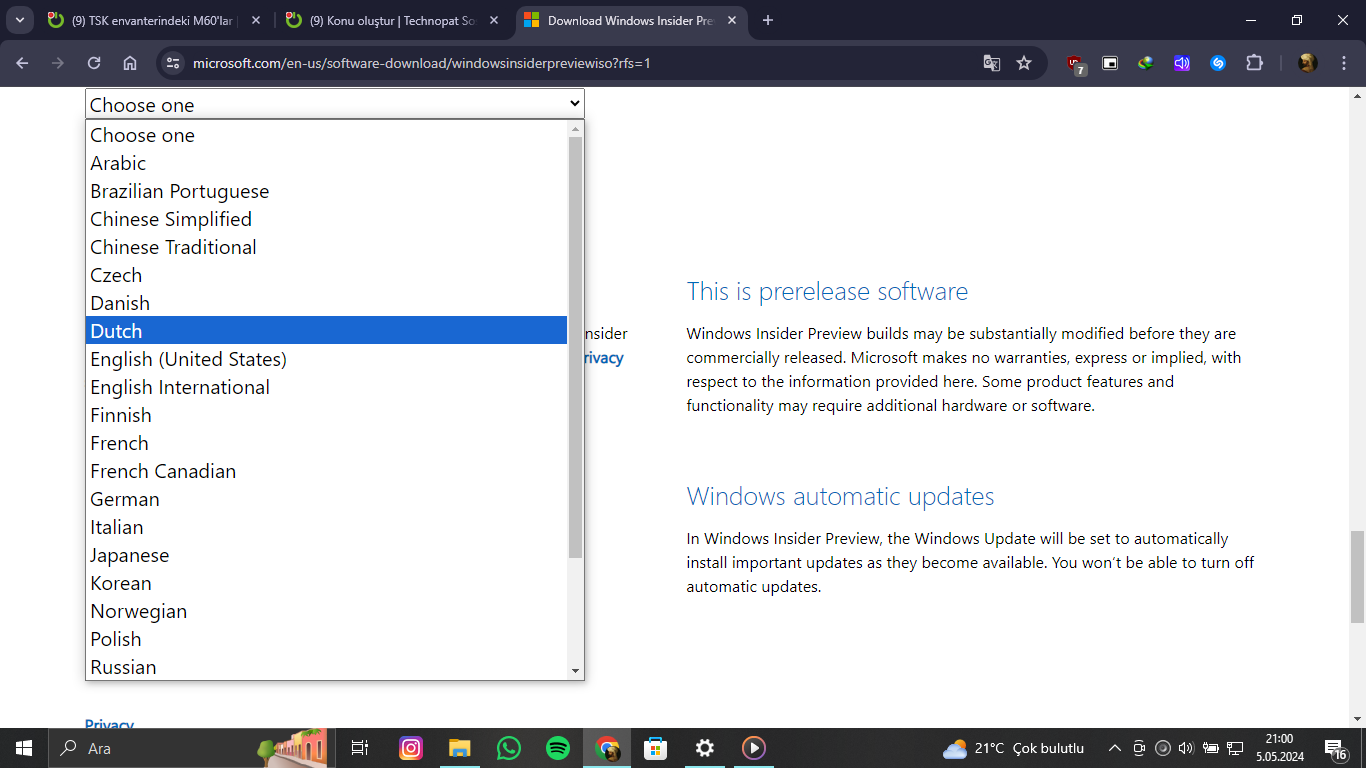This screenshot has width=1366, height=768.
Task: Open File Explorer from the taskbar
Action: pyautogui.click(x=460, y=748)
